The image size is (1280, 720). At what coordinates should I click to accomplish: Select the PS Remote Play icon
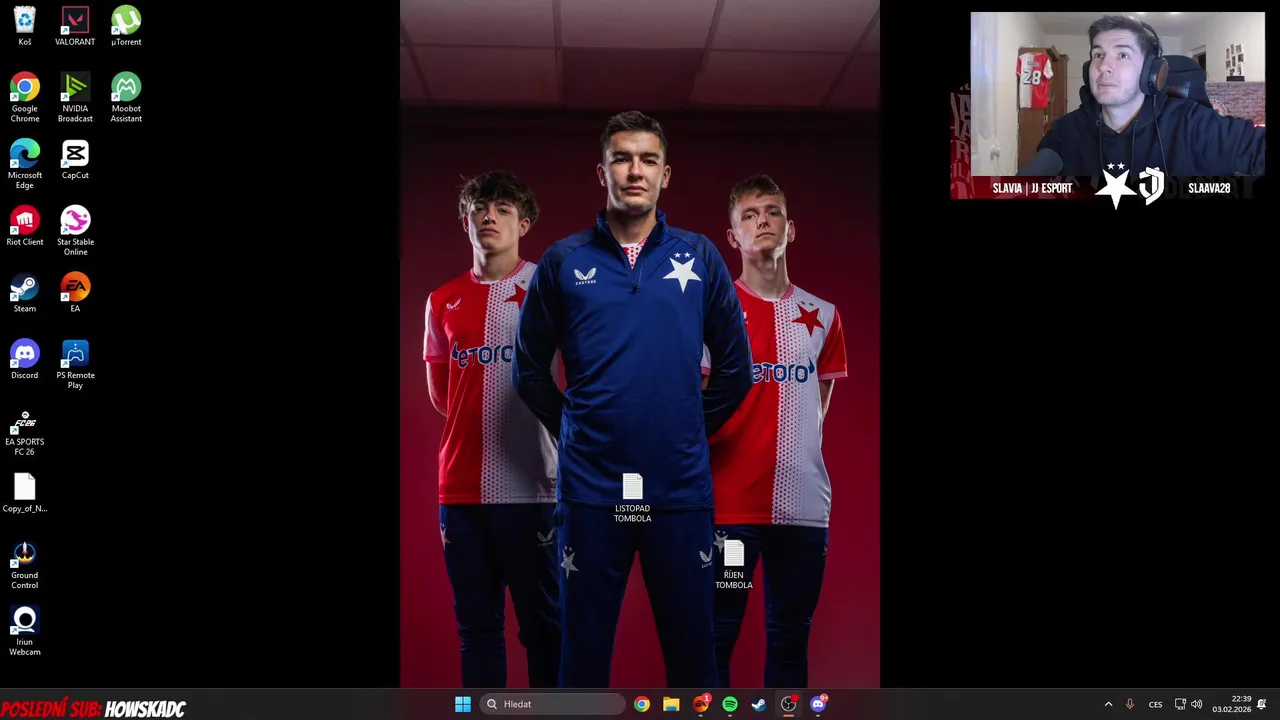(75, 365)
